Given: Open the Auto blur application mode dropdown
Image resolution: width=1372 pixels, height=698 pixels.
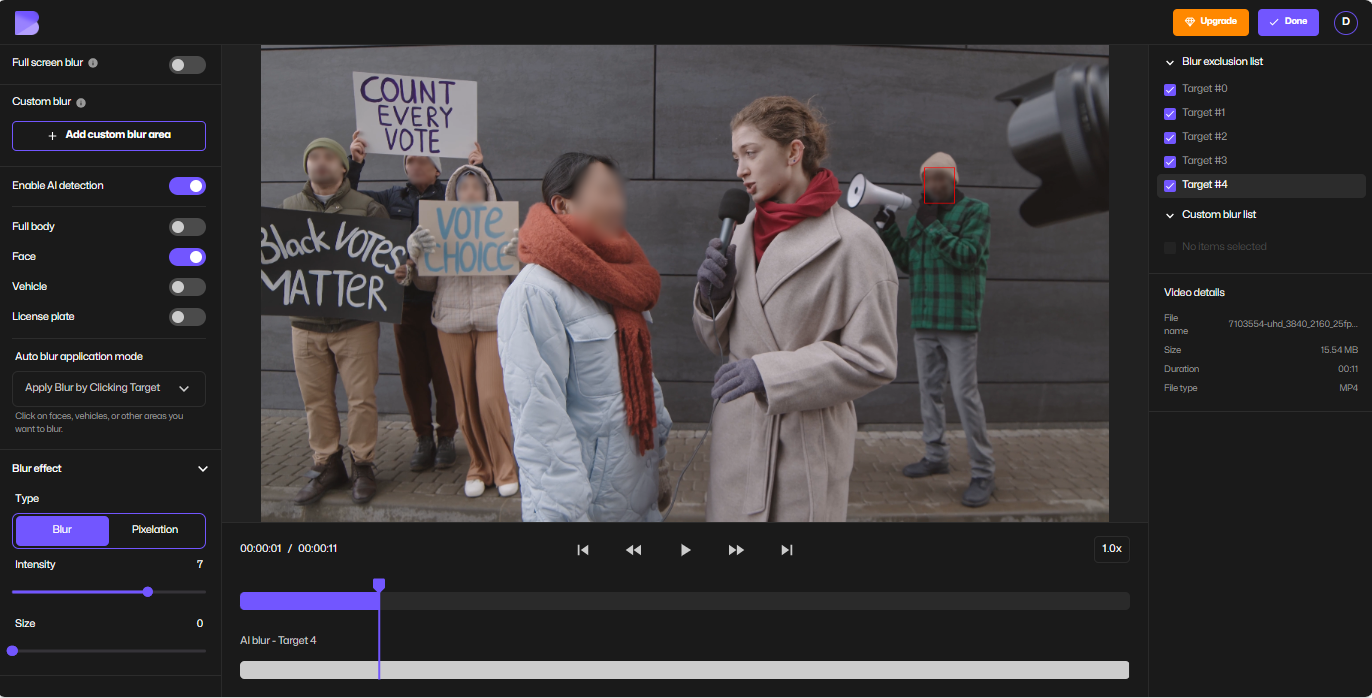Looking at the screenshot, I should point(108,388).
